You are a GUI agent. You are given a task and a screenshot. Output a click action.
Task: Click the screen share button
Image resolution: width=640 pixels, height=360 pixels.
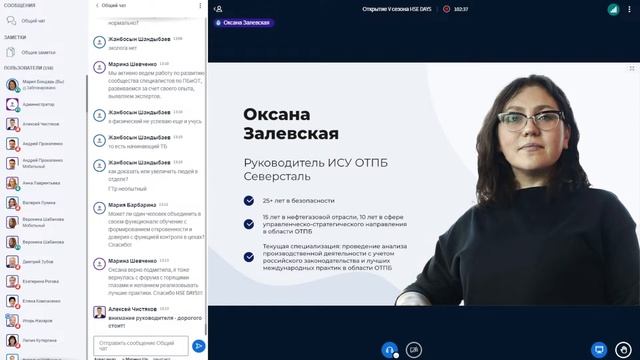click(599, 350)
